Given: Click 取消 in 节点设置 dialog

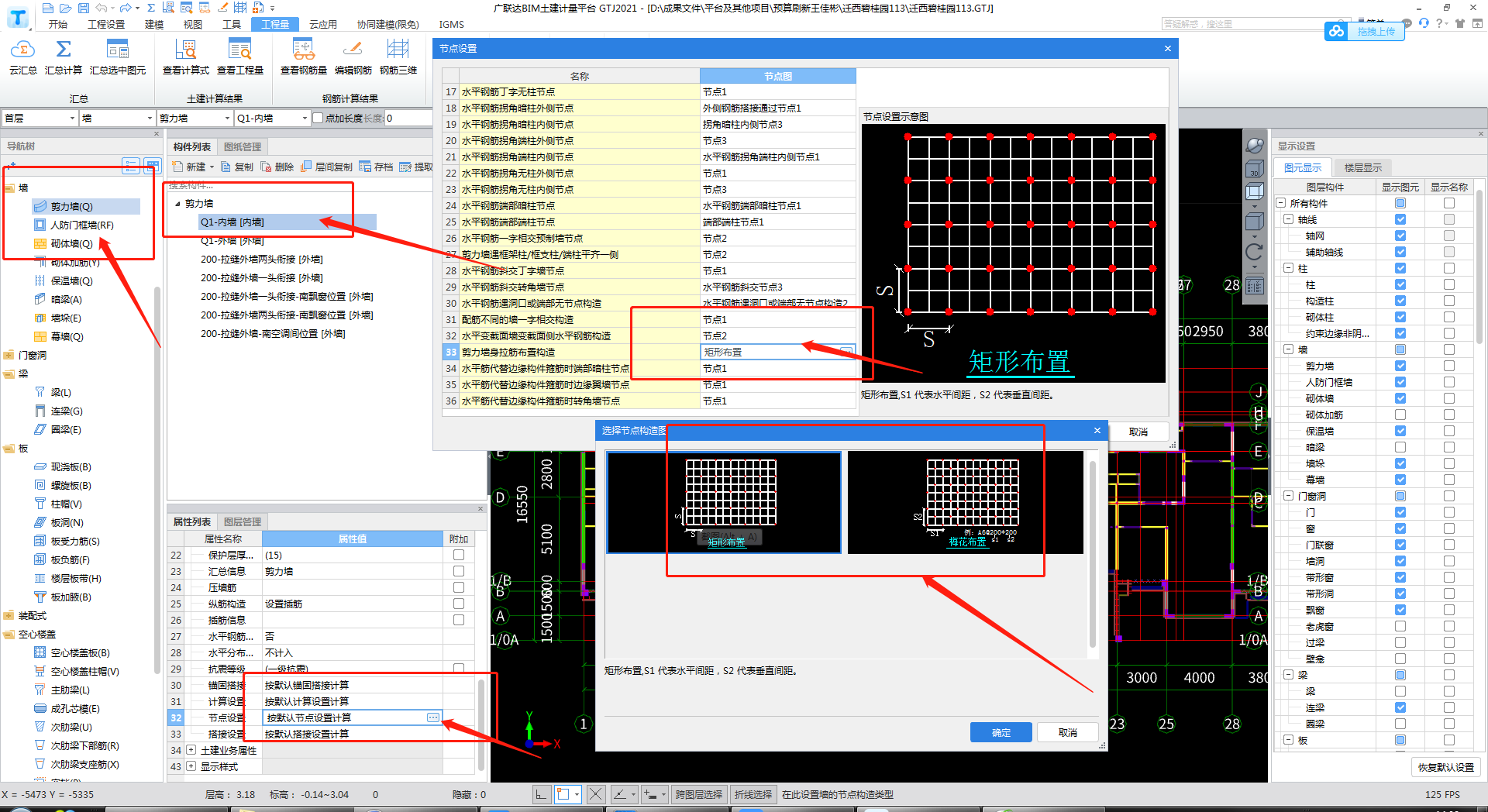Looking at the screenshot, I should tap(1138, 432).
